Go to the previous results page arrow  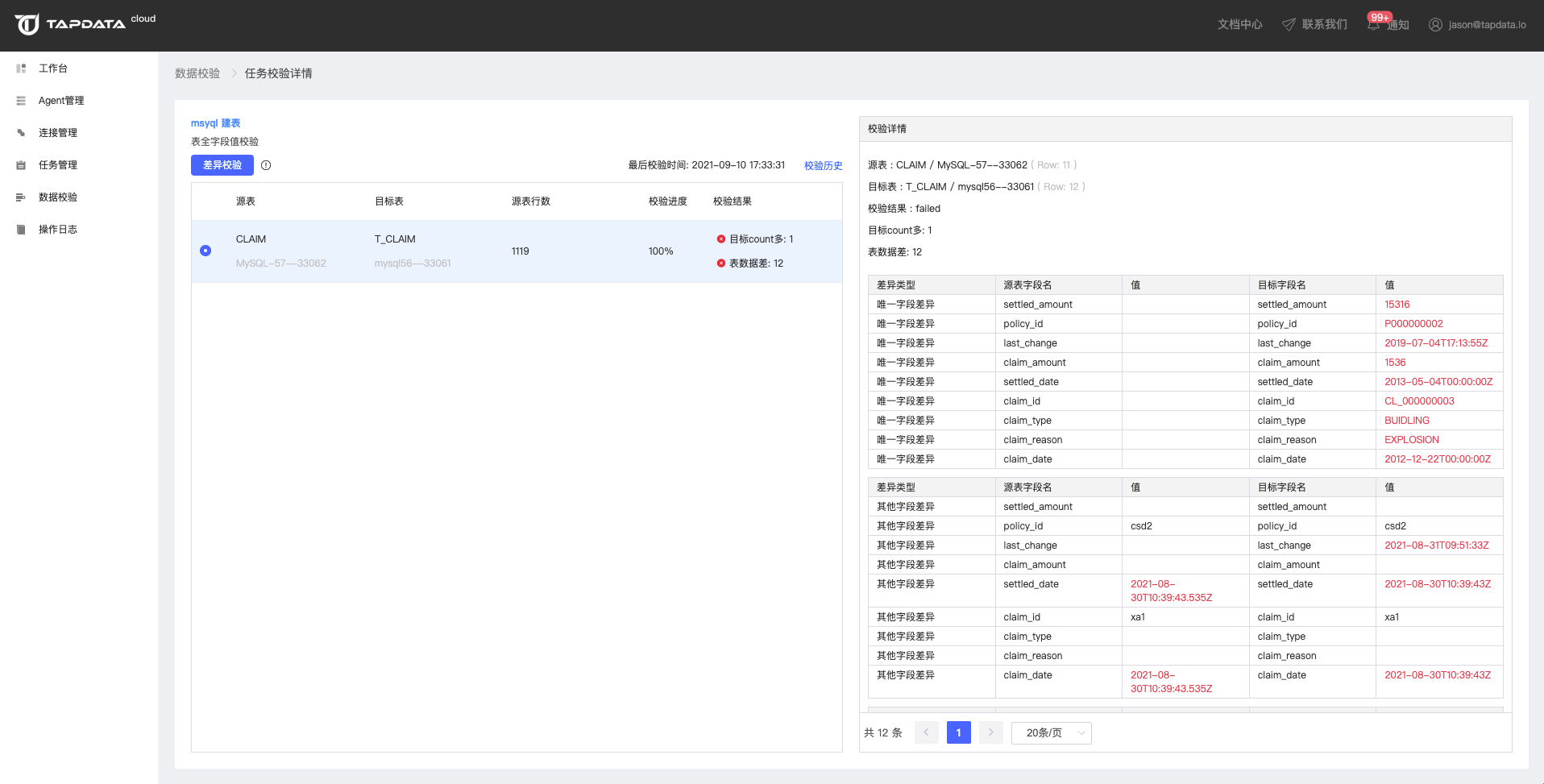click(926, 732)
